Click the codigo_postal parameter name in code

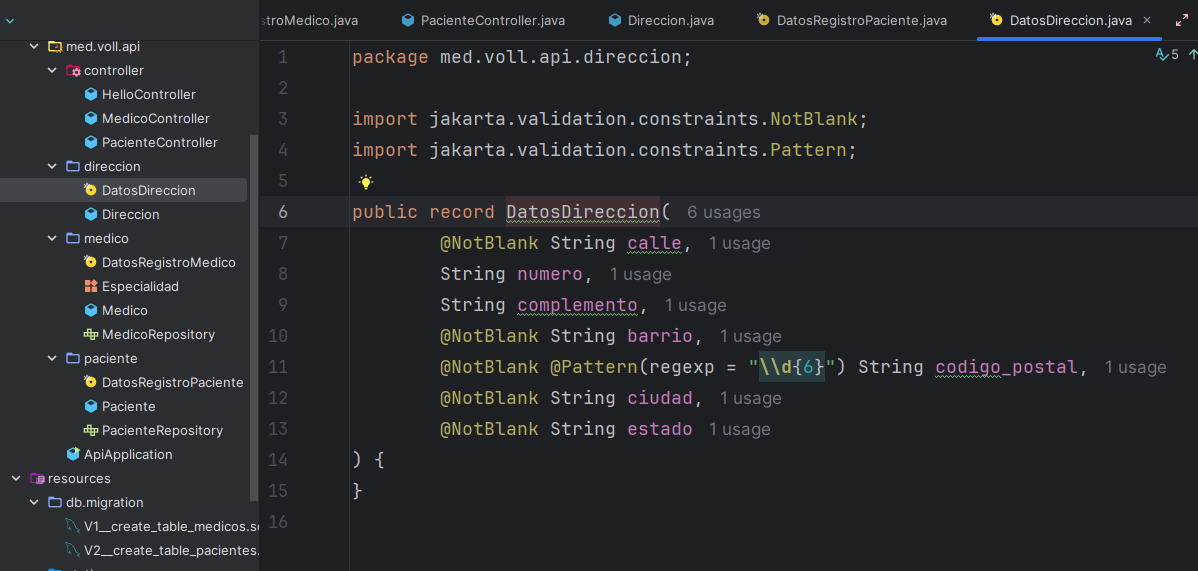pyautogui.click(x=1006, y=368)
